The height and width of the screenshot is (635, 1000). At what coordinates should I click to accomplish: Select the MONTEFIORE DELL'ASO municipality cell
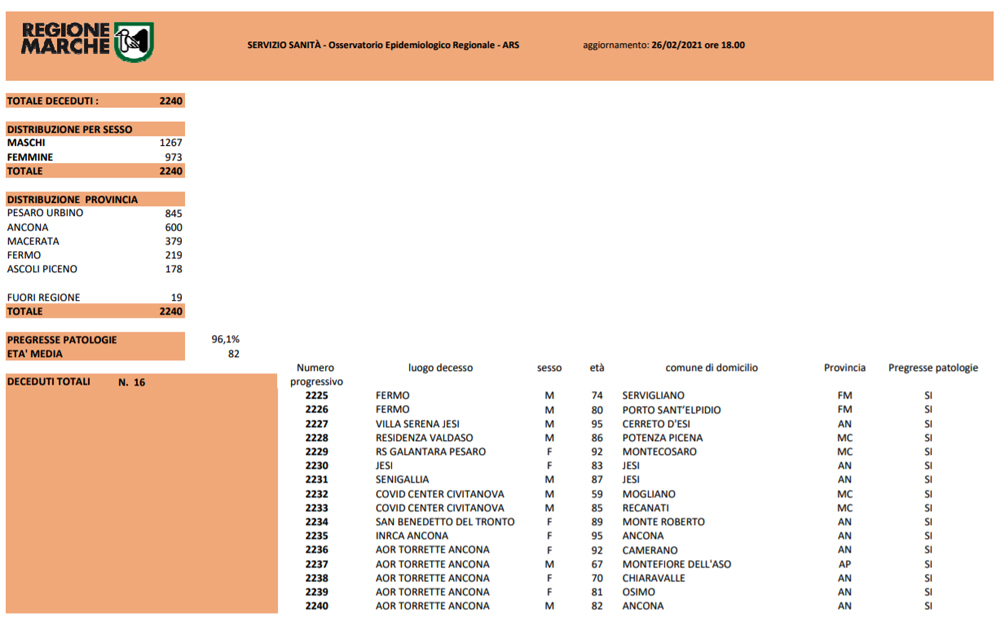(676, 564)
